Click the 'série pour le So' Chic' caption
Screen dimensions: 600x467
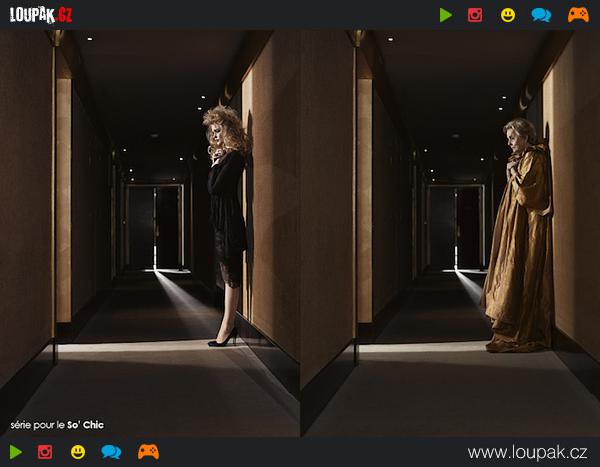coord(57,425)
